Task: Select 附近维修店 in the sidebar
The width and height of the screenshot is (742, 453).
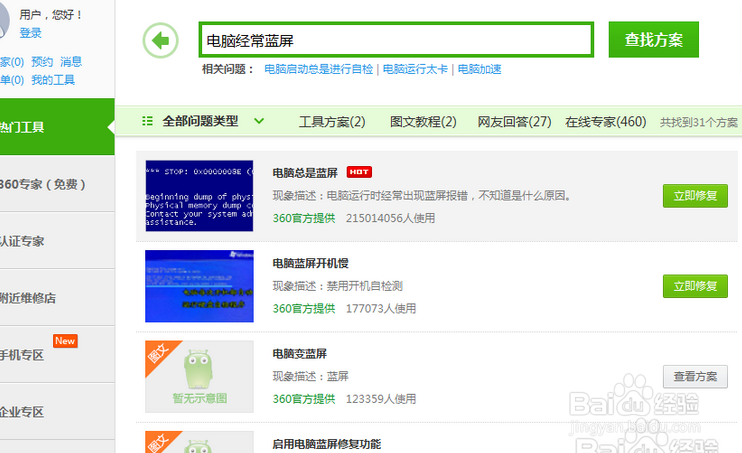Action: (x=57, y=298)
